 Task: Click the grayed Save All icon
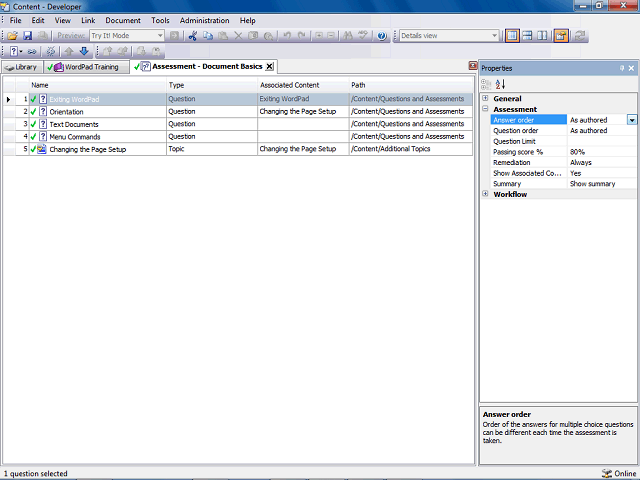(42, 36)
